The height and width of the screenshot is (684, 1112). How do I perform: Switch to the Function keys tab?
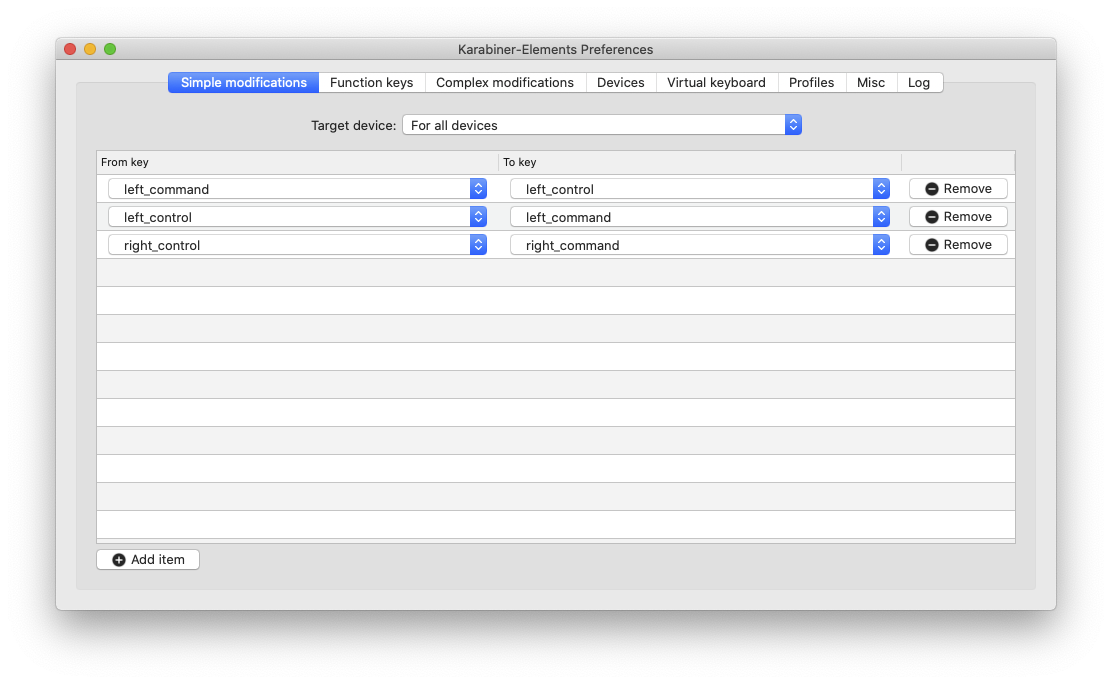coord(371,83)
